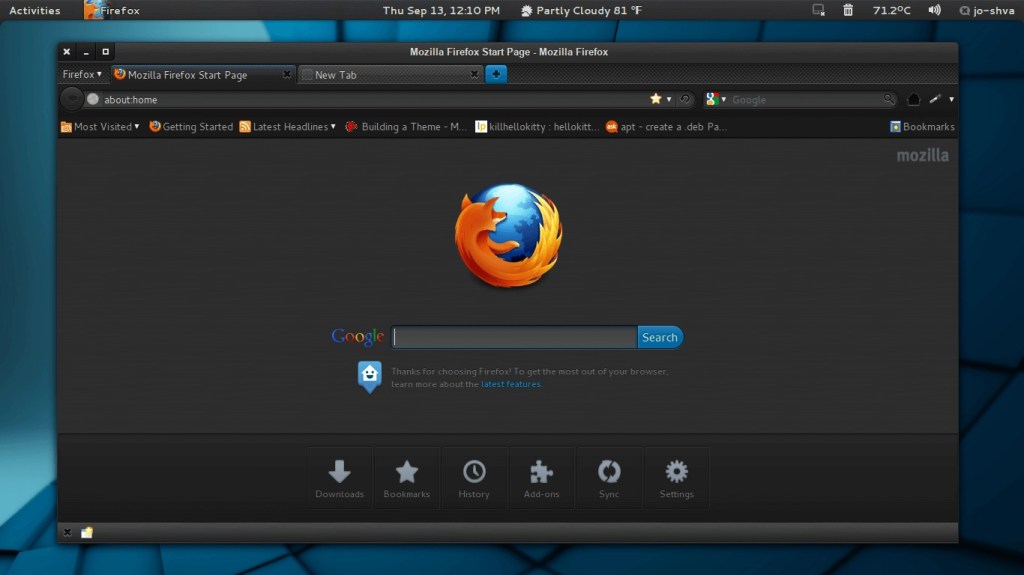
Task: Click the home button in the toolbar
Action: pos(913,100)
